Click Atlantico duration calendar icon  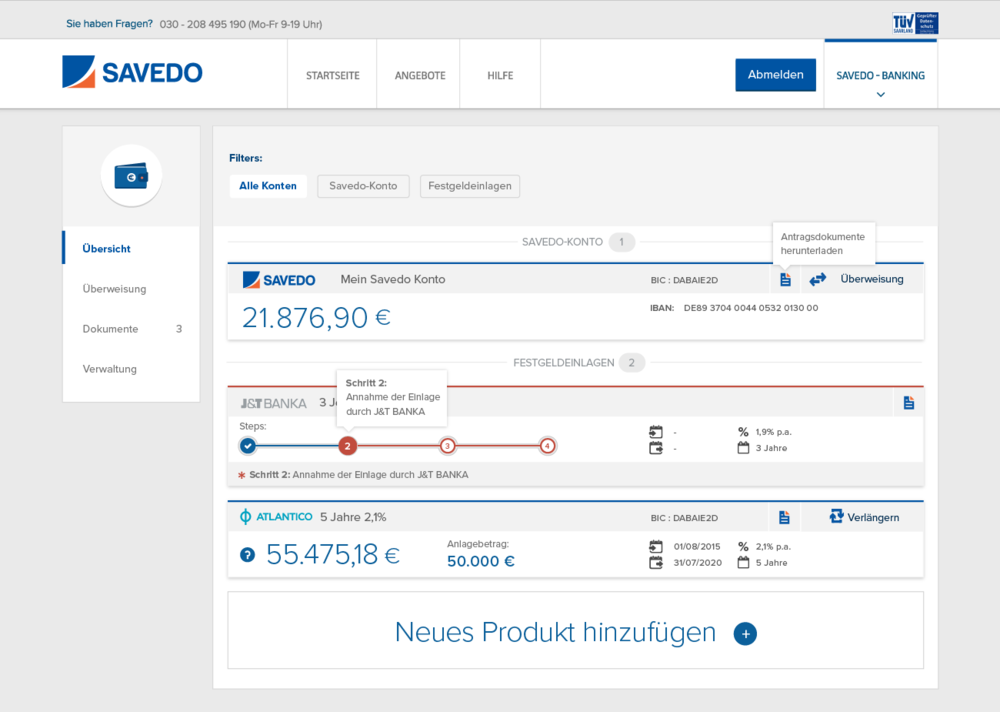[x=743, y=563]
